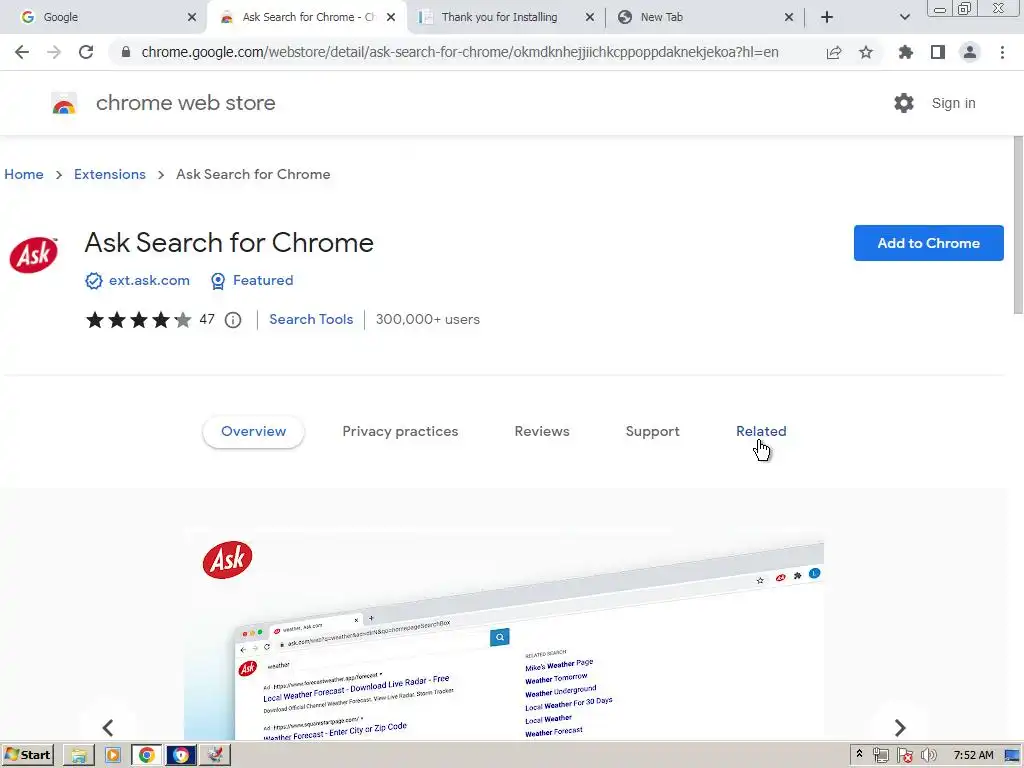Open the Related tab

(x=761, y=432)
